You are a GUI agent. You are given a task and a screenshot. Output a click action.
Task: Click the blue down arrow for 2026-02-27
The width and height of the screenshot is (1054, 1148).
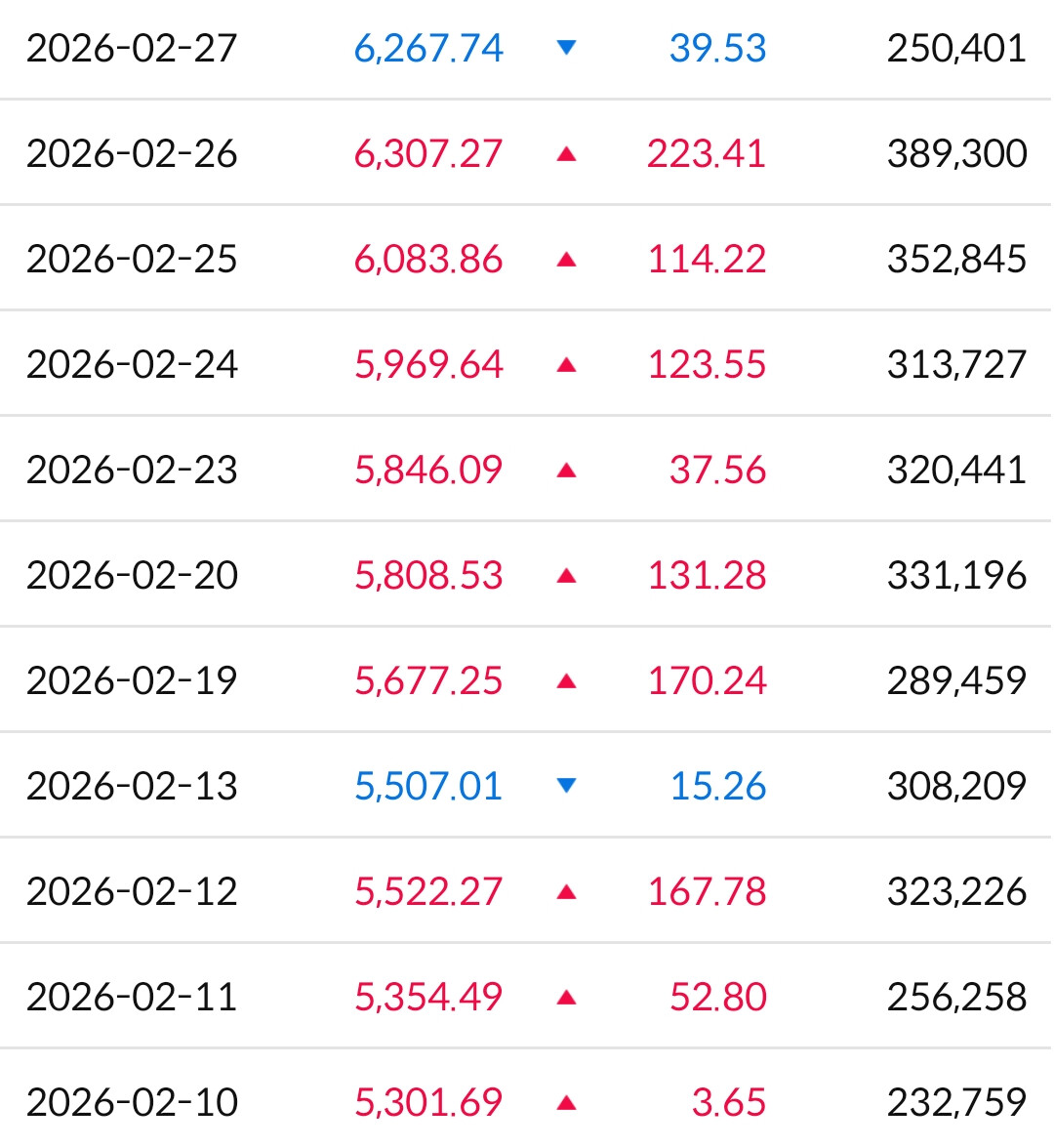(566, 48)
